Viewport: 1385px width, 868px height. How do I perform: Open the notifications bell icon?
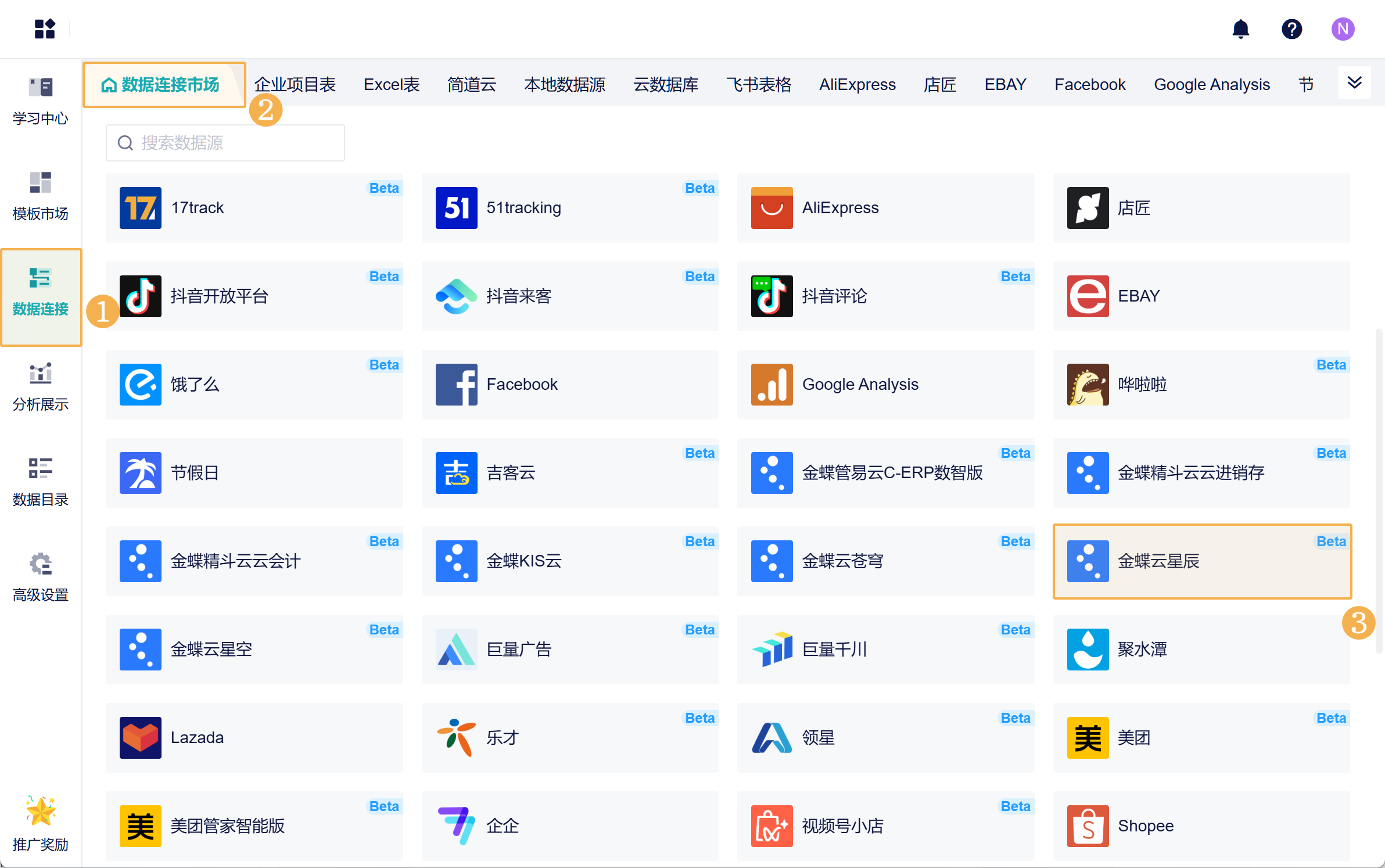click(1240, 29)
